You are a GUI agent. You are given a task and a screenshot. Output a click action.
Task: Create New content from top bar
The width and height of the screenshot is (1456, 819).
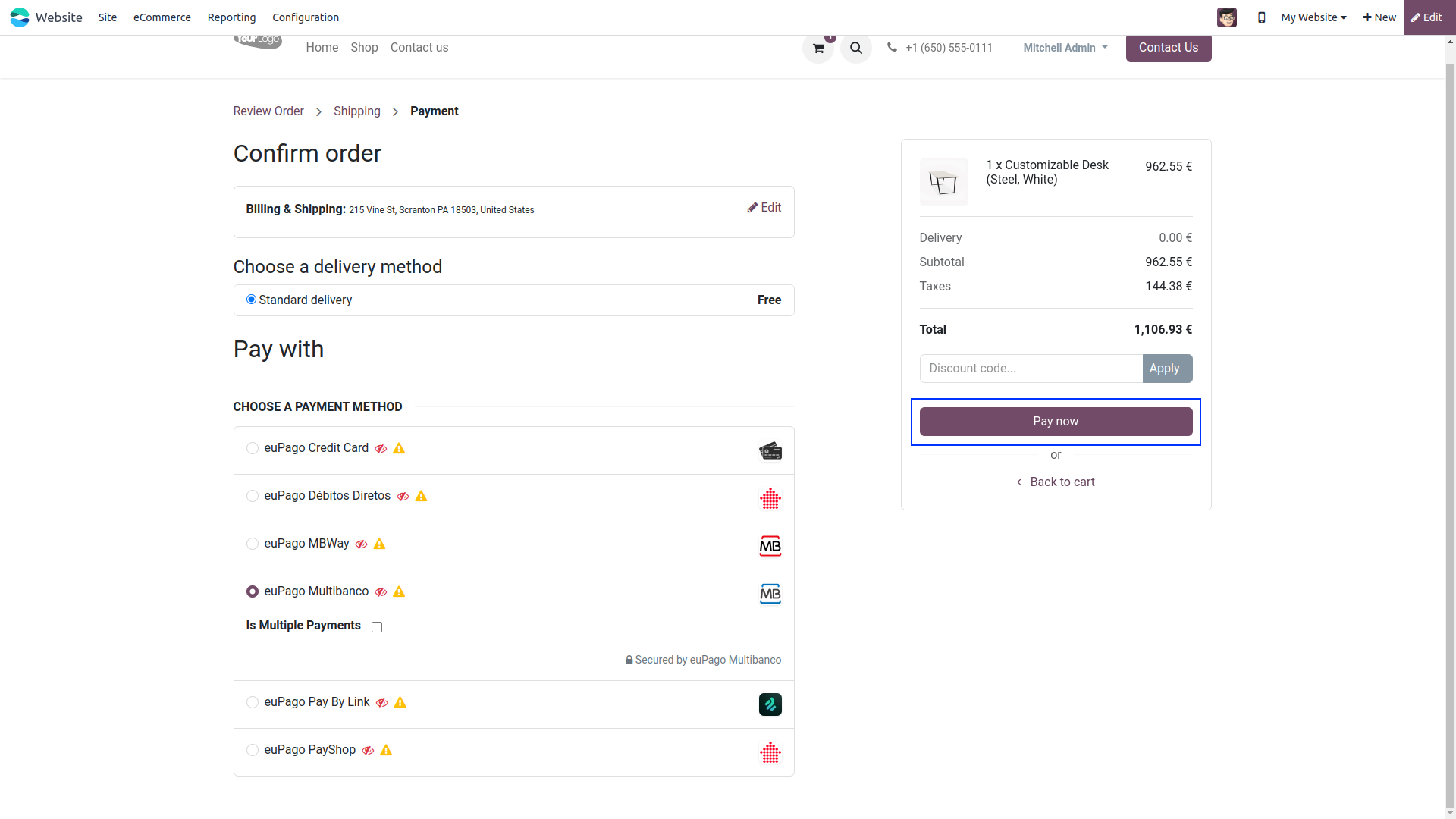click(x=1379, y=17)
